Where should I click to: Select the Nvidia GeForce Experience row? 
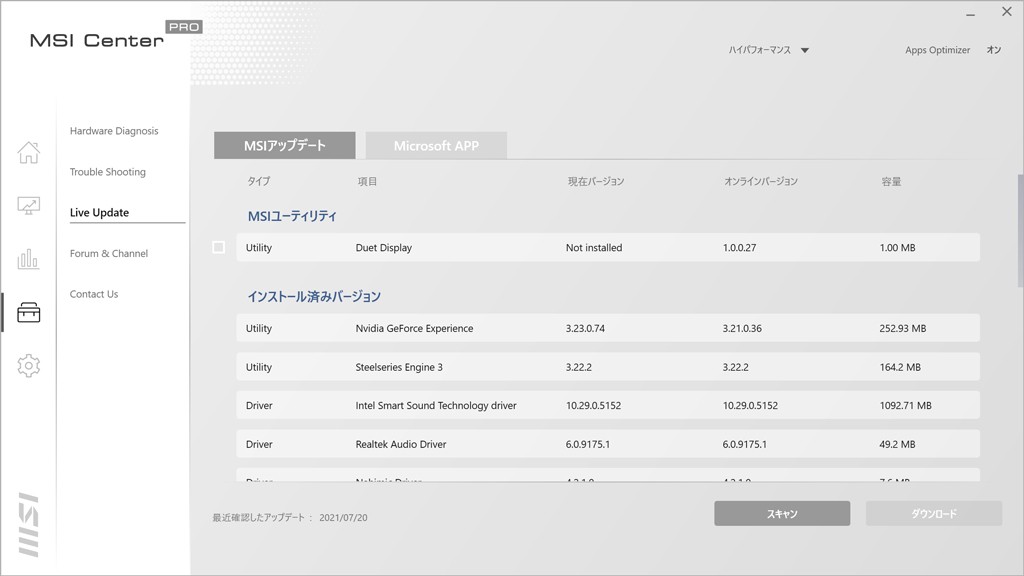(x=608, y=328)
